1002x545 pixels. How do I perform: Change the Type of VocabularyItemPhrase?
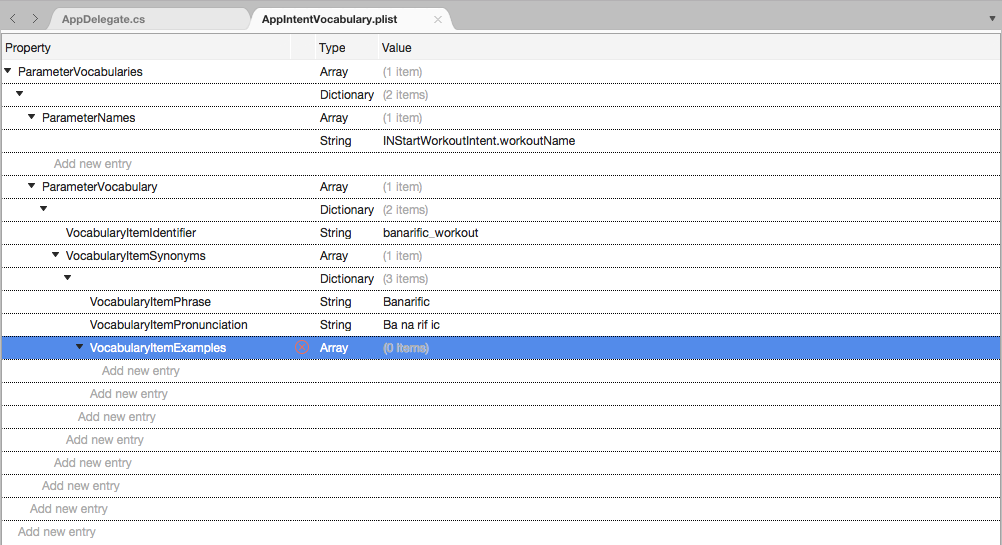[335, 302]
